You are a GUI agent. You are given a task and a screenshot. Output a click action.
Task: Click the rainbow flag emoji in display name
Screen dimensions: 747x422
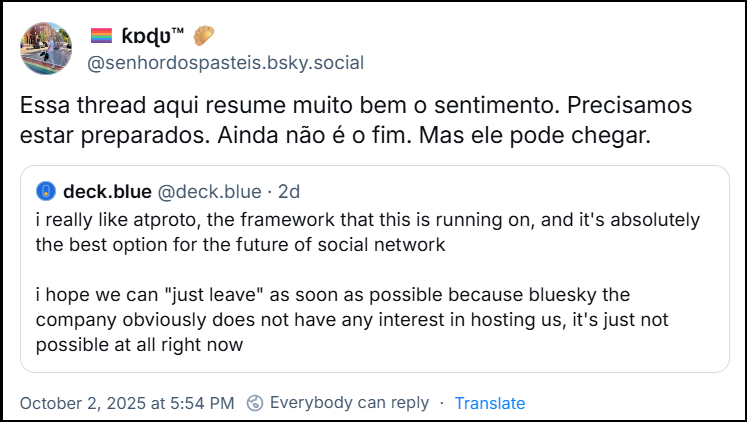tap(101, 36)
